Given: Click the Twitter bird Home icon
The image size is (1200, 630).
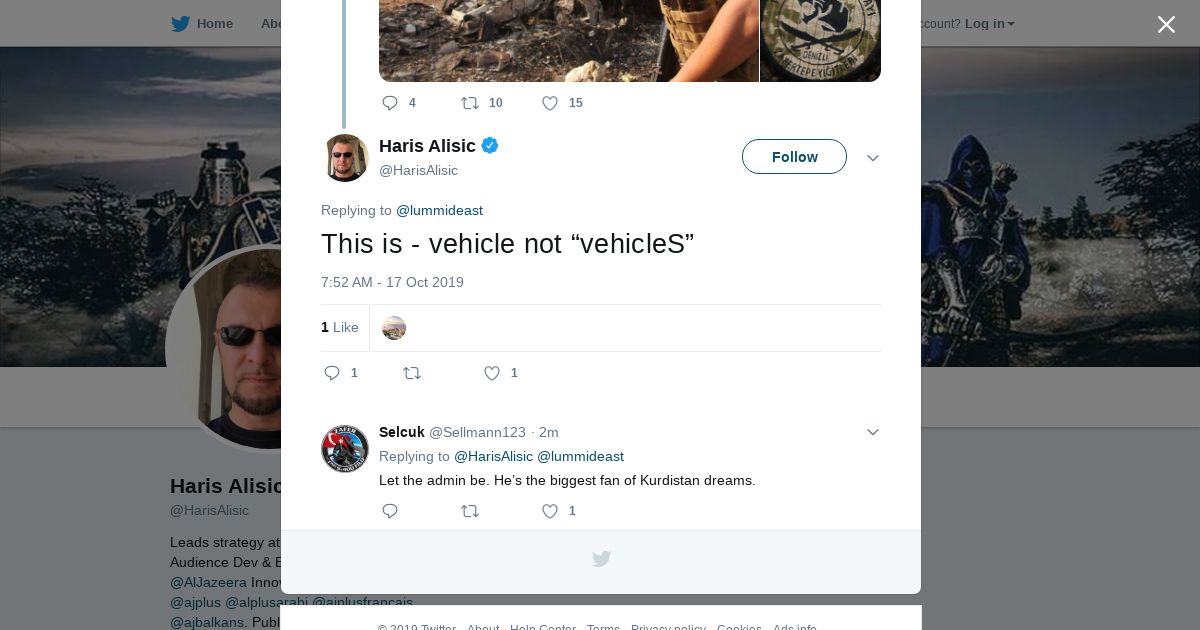Looking at the screenshot, I should click(180, 24).
